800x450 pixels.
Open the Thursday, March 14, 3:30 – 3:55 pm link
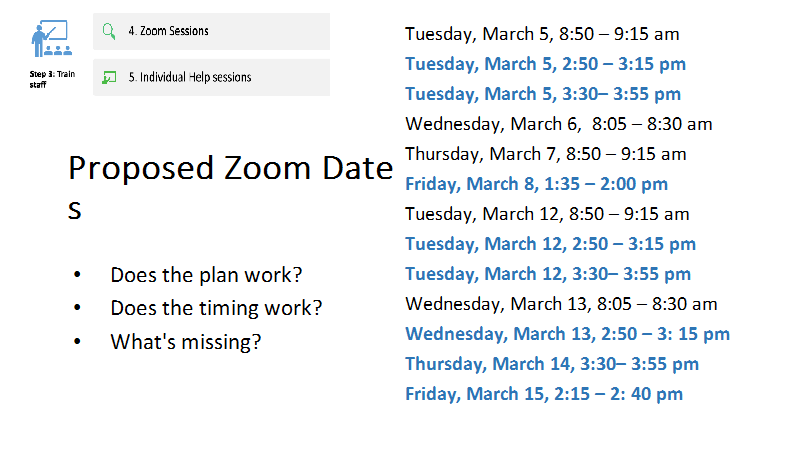[x=552, y=364]
